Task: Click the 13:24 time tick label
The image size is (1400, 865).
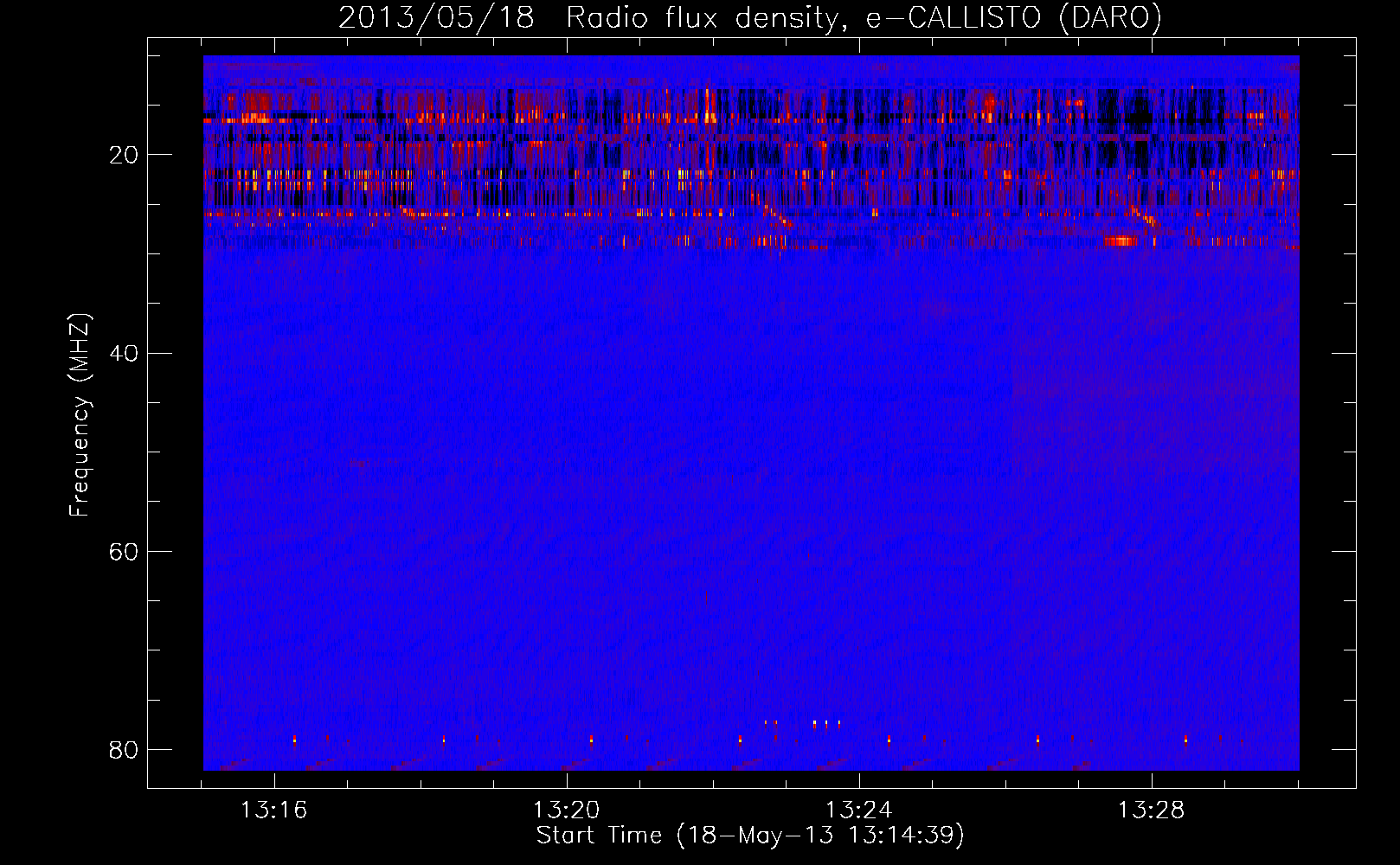Action: (858, 811)
